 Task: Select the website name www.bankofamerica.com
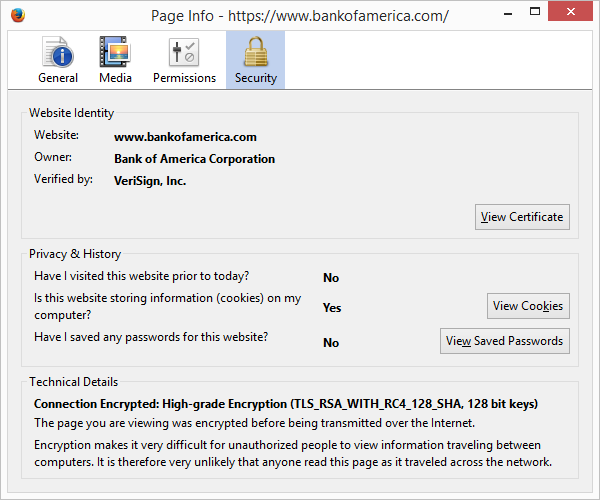(185, 137)
